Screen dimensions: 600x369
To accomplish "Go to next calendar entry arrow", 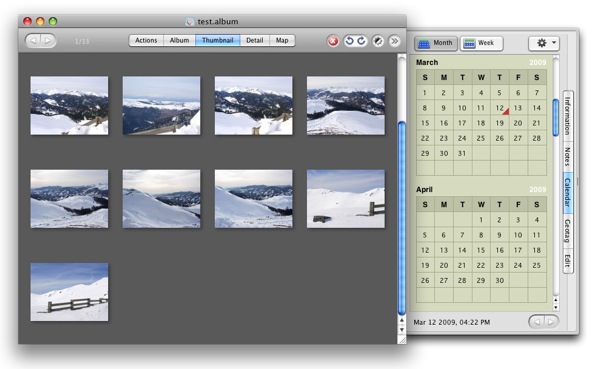I will click(551, 322).
